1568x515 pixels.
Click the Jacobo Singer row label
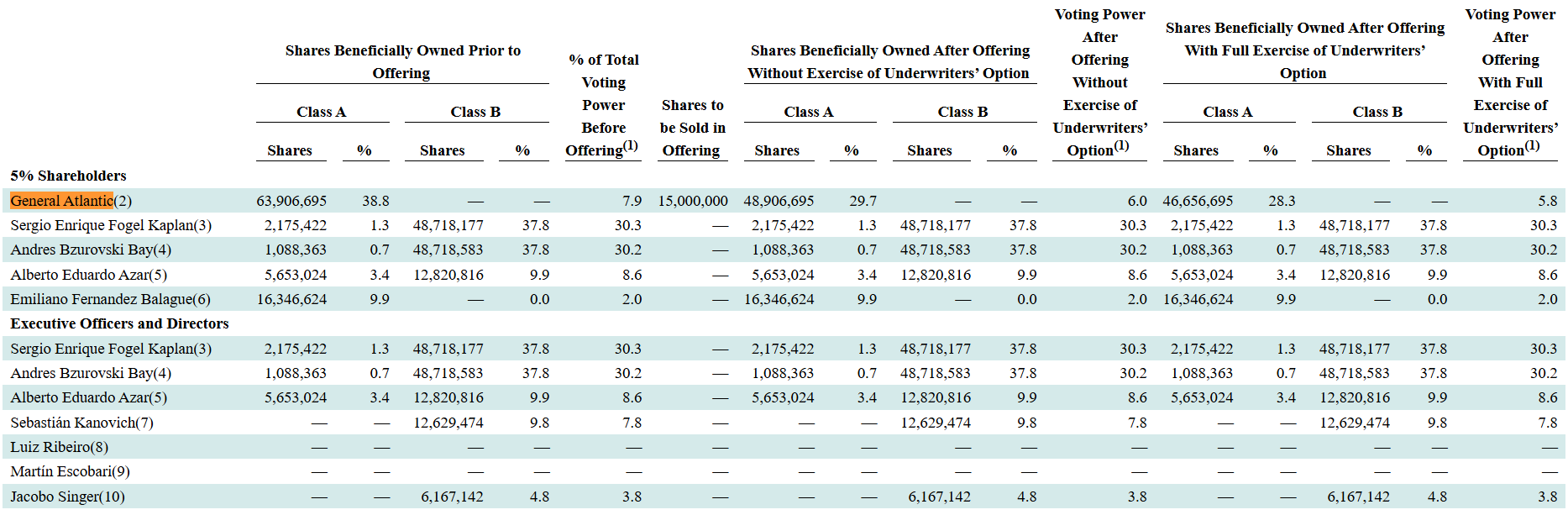pos(67,497)
